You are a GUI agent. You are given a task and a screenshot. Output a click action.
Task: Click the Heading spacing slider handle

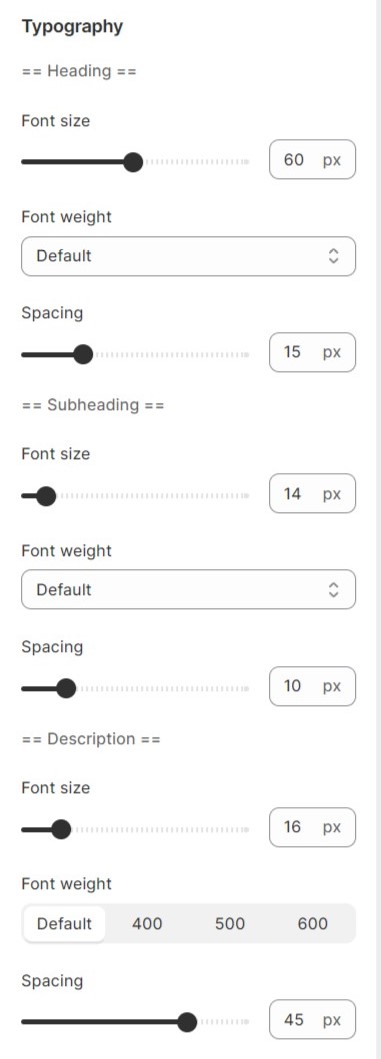[83, 355]
